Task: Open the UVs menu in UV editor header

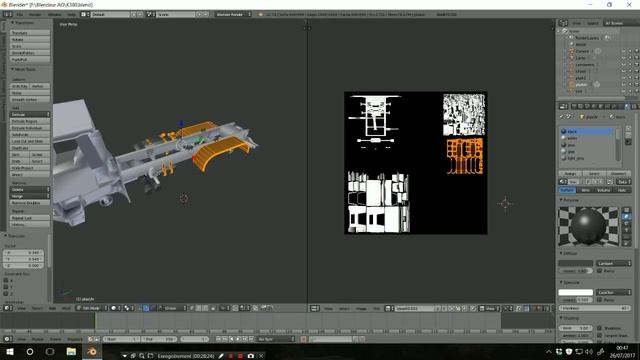Action: click(x=376, y=309)
